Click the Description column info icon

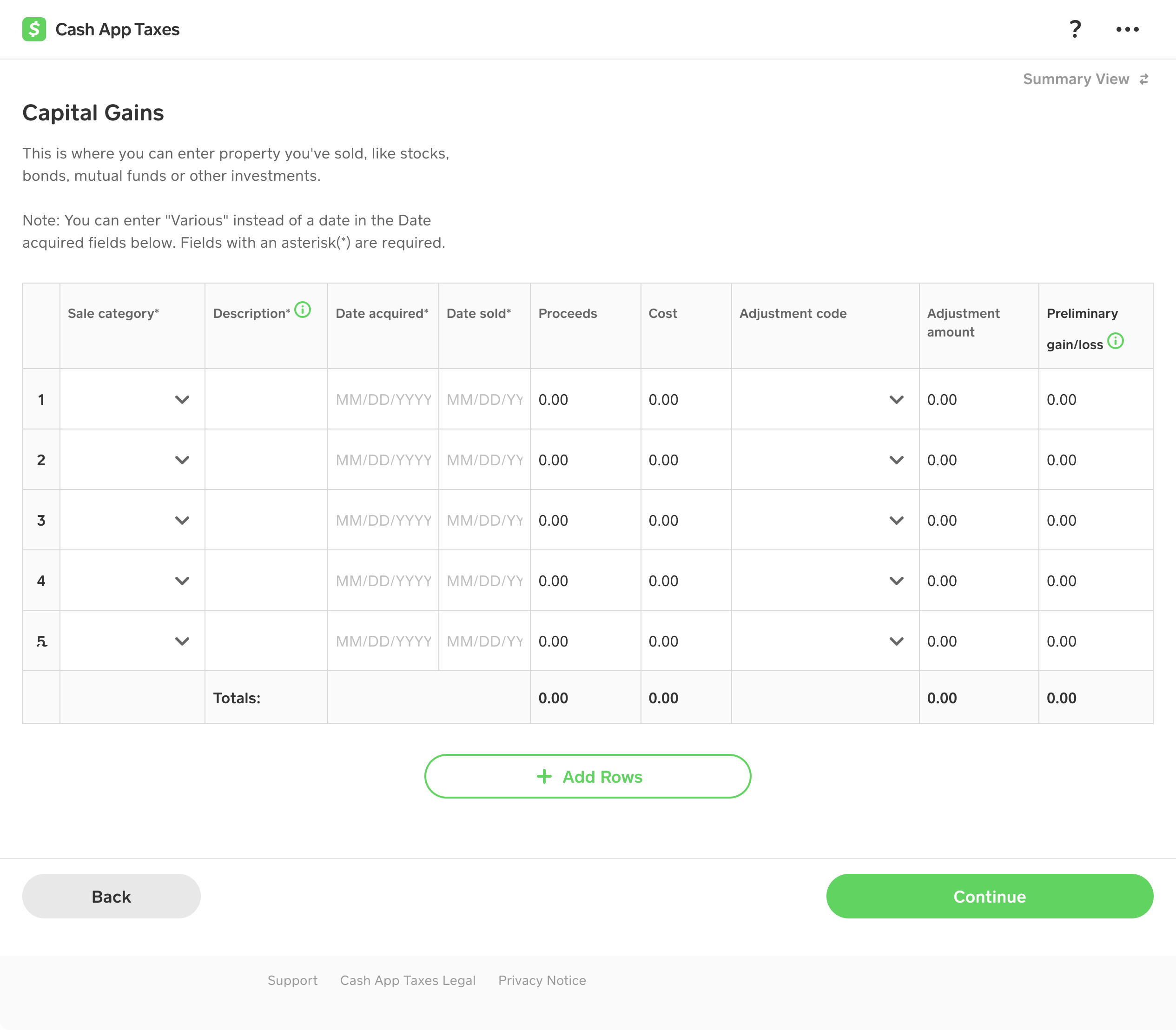(302, 310)
